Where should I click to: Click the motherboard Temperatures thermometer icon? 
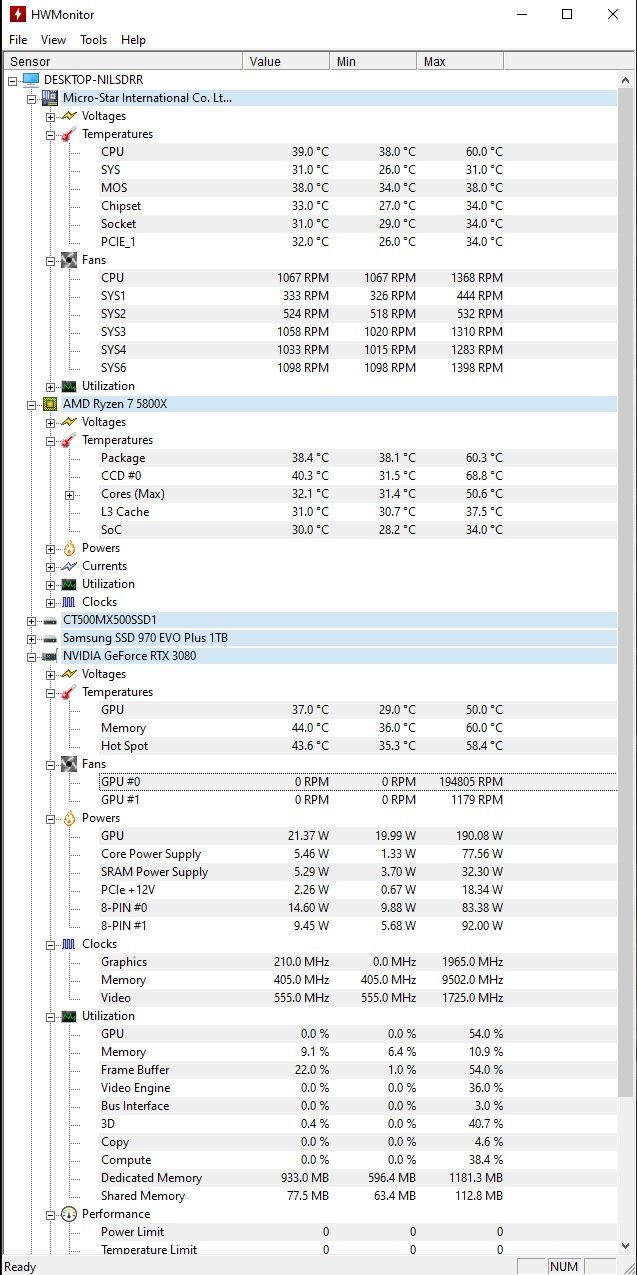click(x=68, y=134)
